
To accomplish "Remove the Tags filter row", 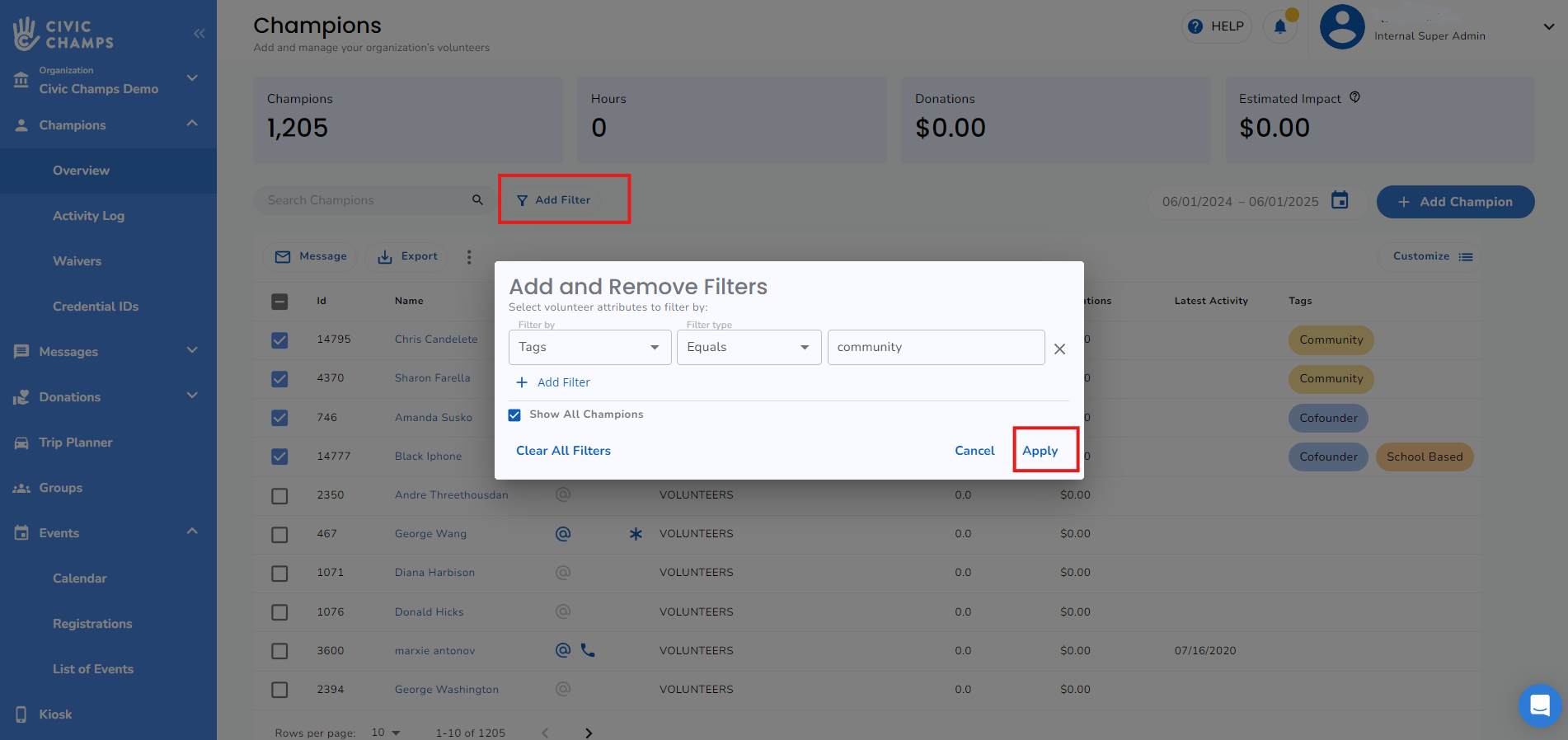I will (1059, 349).
